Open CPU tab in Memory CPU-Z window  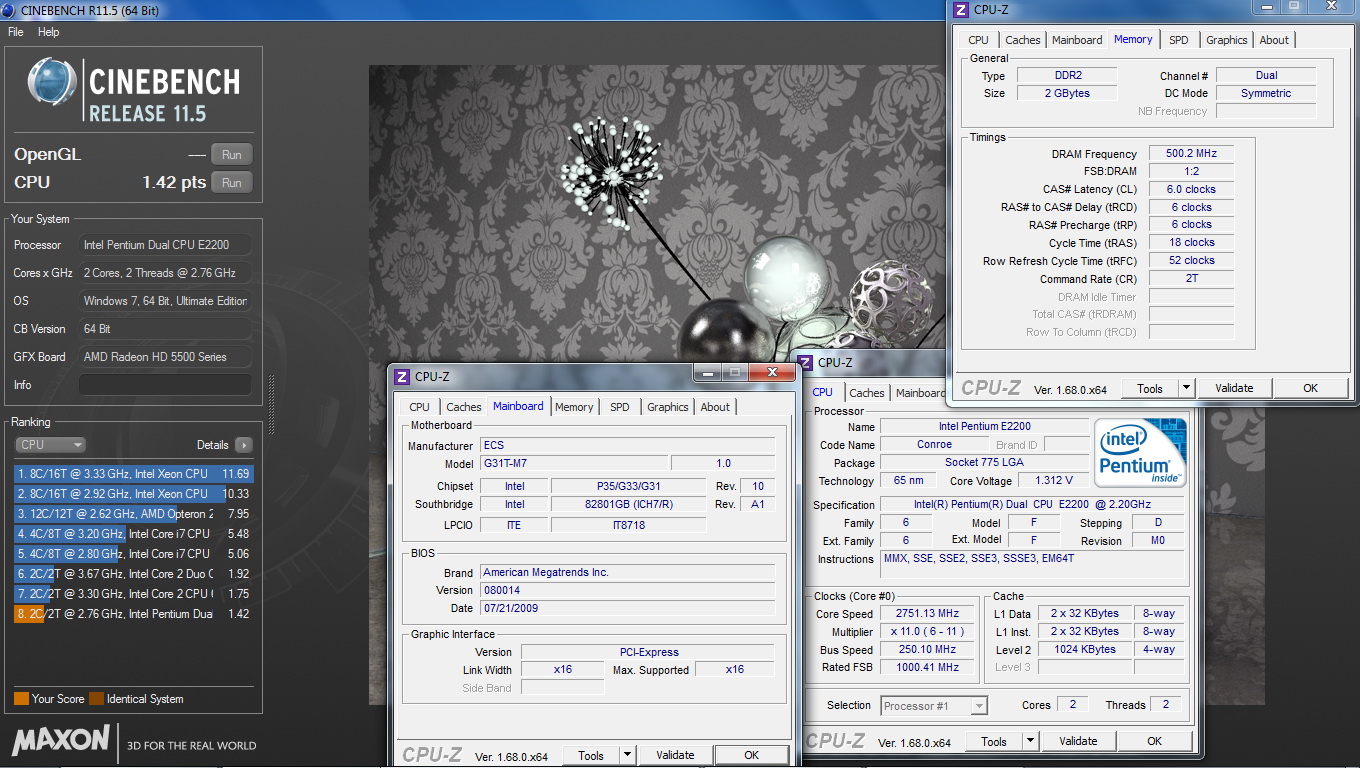tap(978, 40)
